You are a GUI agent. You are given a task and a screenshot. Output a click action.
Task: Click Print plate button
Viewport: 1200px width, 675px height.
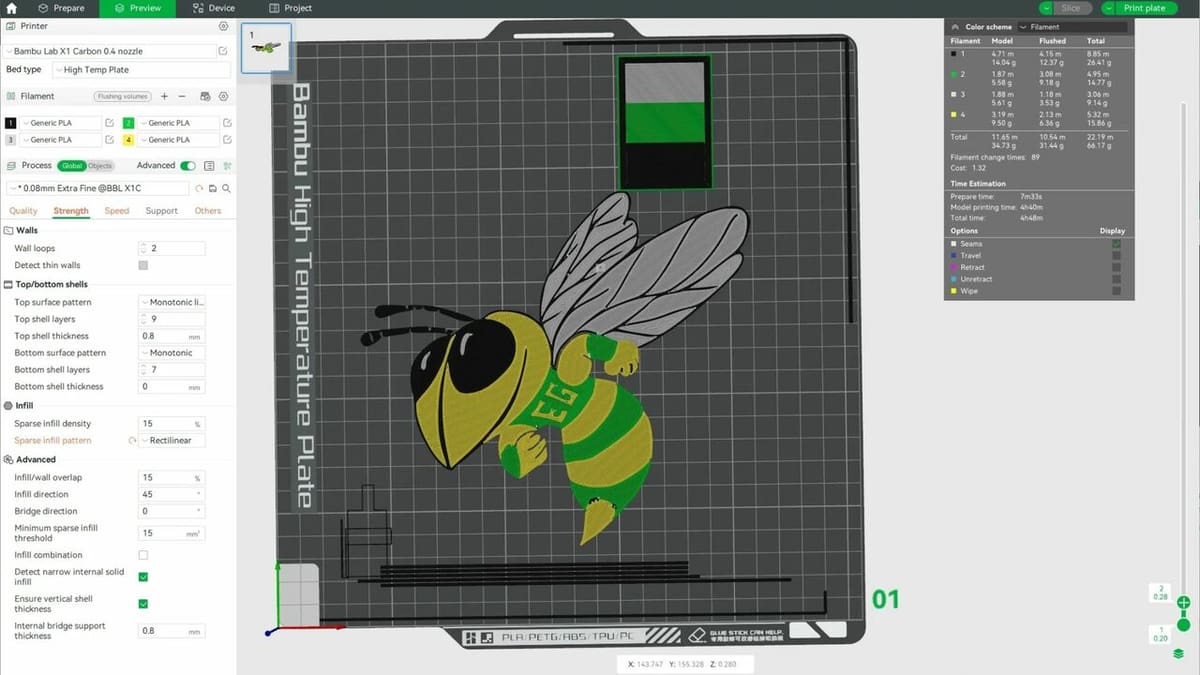(1144, 8)
